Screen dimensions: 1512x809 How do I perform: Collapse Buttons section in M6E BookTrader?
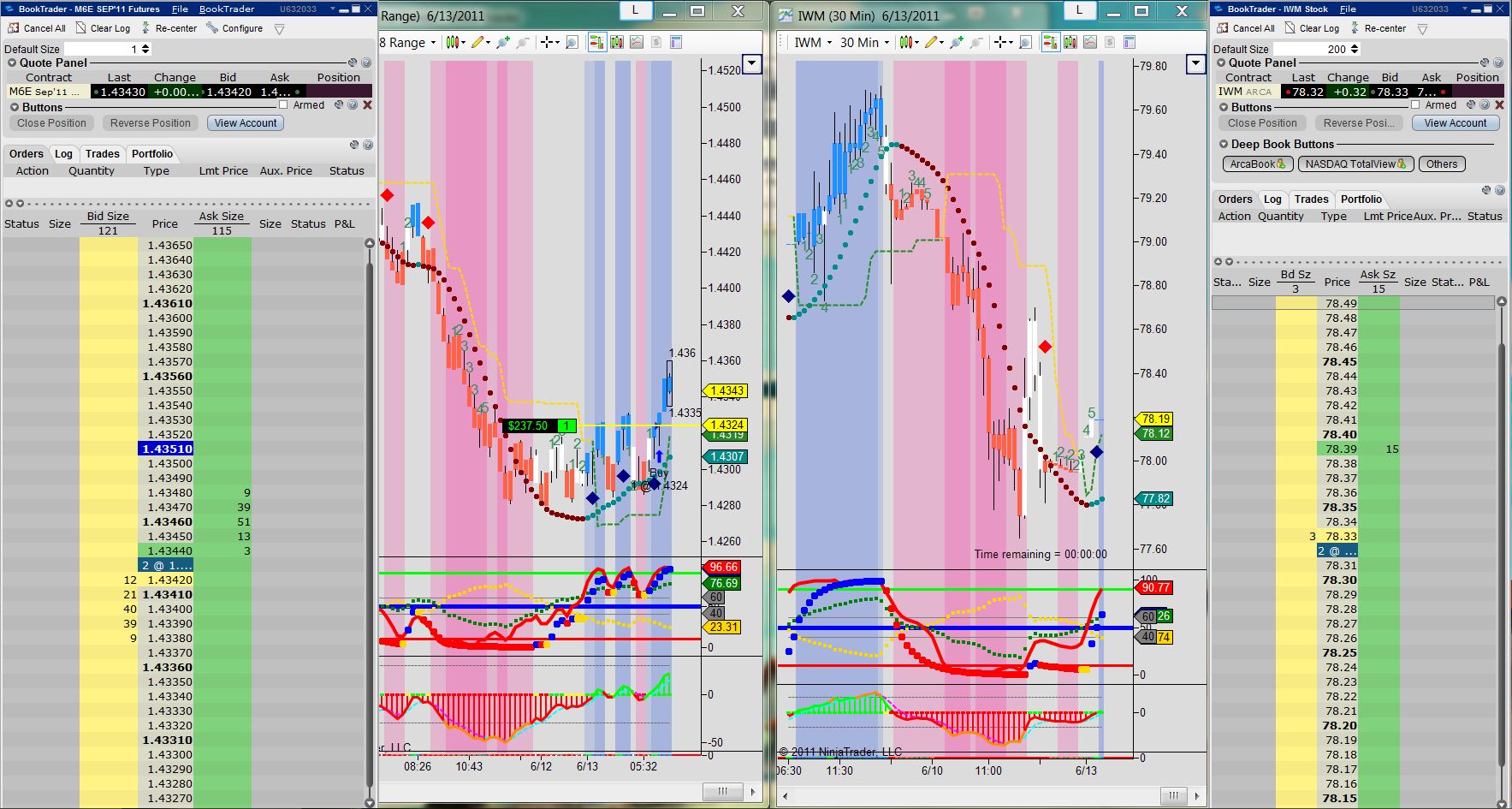coord(15,107)
